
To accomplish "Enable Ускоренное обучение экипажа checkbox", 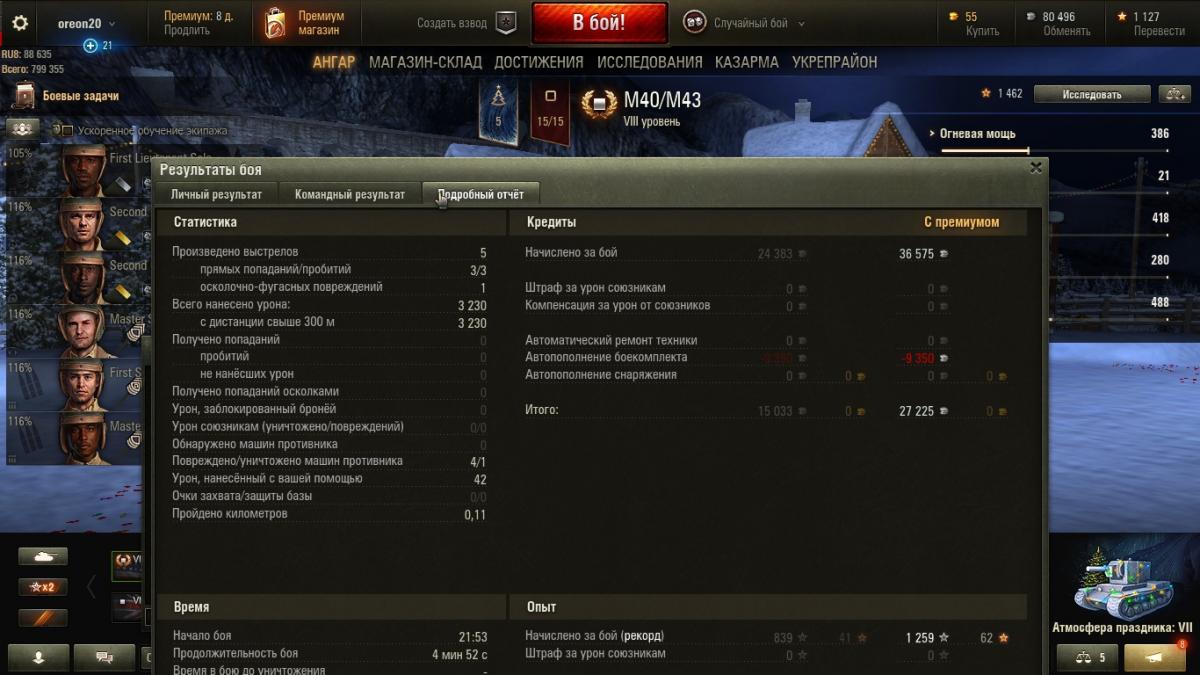I will coord(57,130).
